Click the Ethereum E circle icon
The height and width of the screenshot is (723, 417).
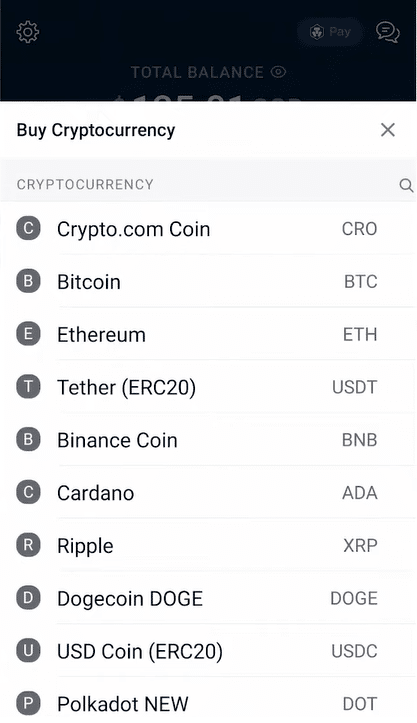[29, 334]
